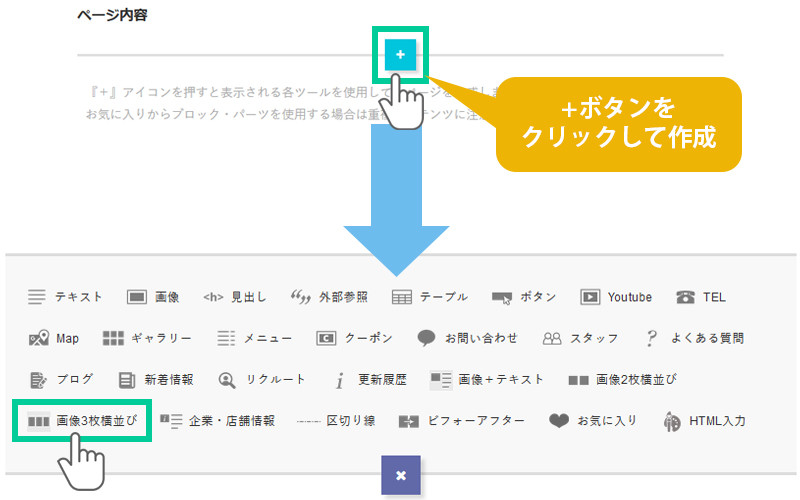This screenshot has width=800, height=500.
Task: Insert a Youtube video block
Action: coord(616,297)
